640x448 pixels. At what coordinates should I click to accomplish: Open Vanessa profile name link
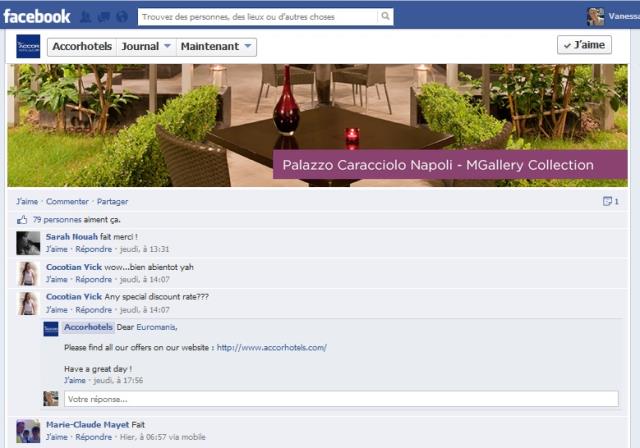(x=624, y=16)
